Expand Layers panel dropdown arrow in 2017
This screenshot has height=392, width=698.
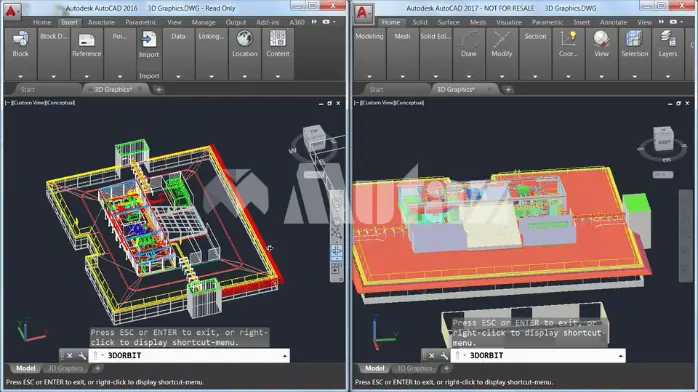point(668,77)
